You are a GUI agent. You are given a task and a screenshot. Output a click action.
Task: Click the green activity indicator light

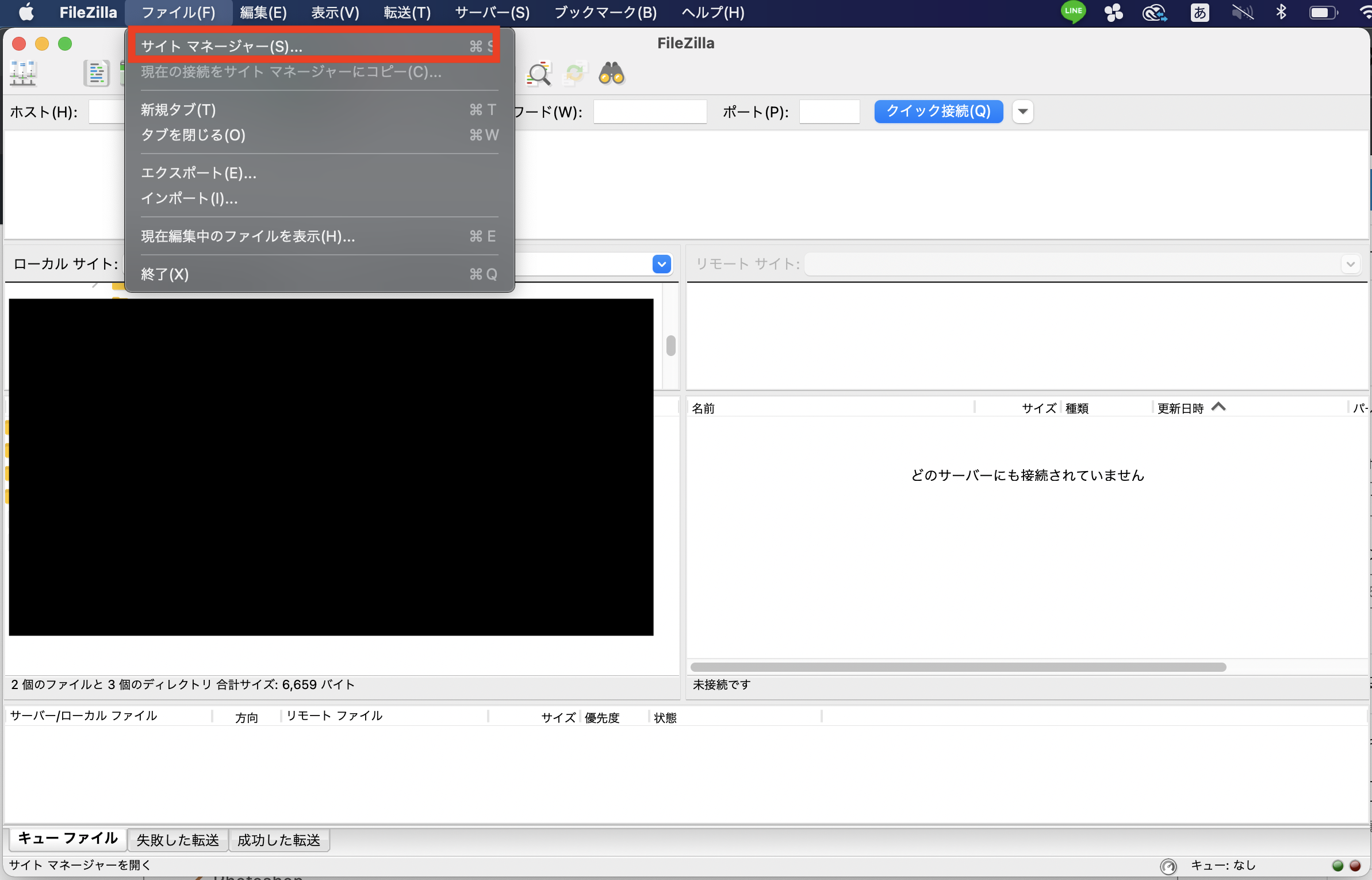(x=1337, y=866)
